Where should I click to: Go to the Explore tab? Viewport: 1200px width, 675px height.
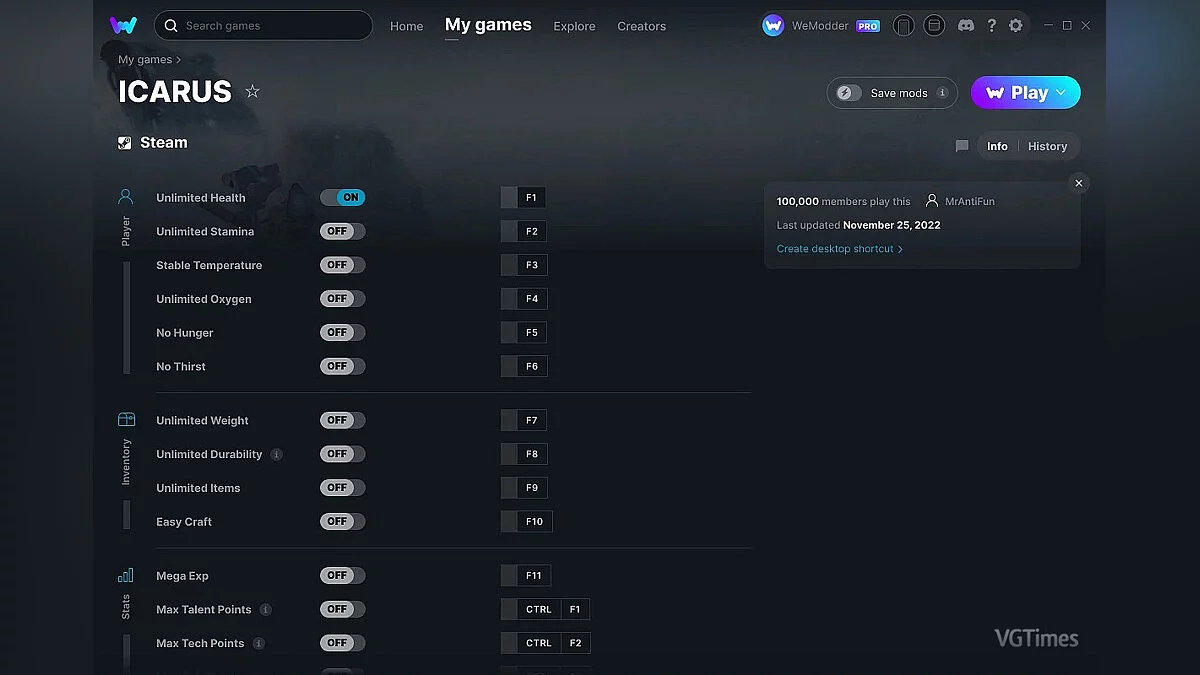pyautogui.click(x=574, y=26)
